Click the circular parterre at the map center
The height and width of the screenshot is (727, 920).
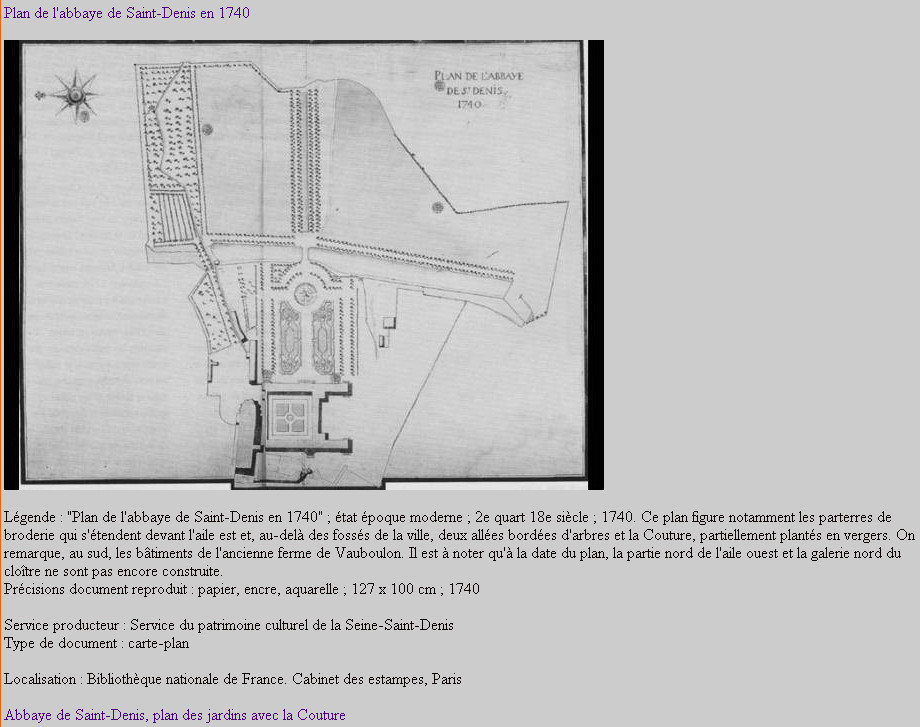[306, 293]
